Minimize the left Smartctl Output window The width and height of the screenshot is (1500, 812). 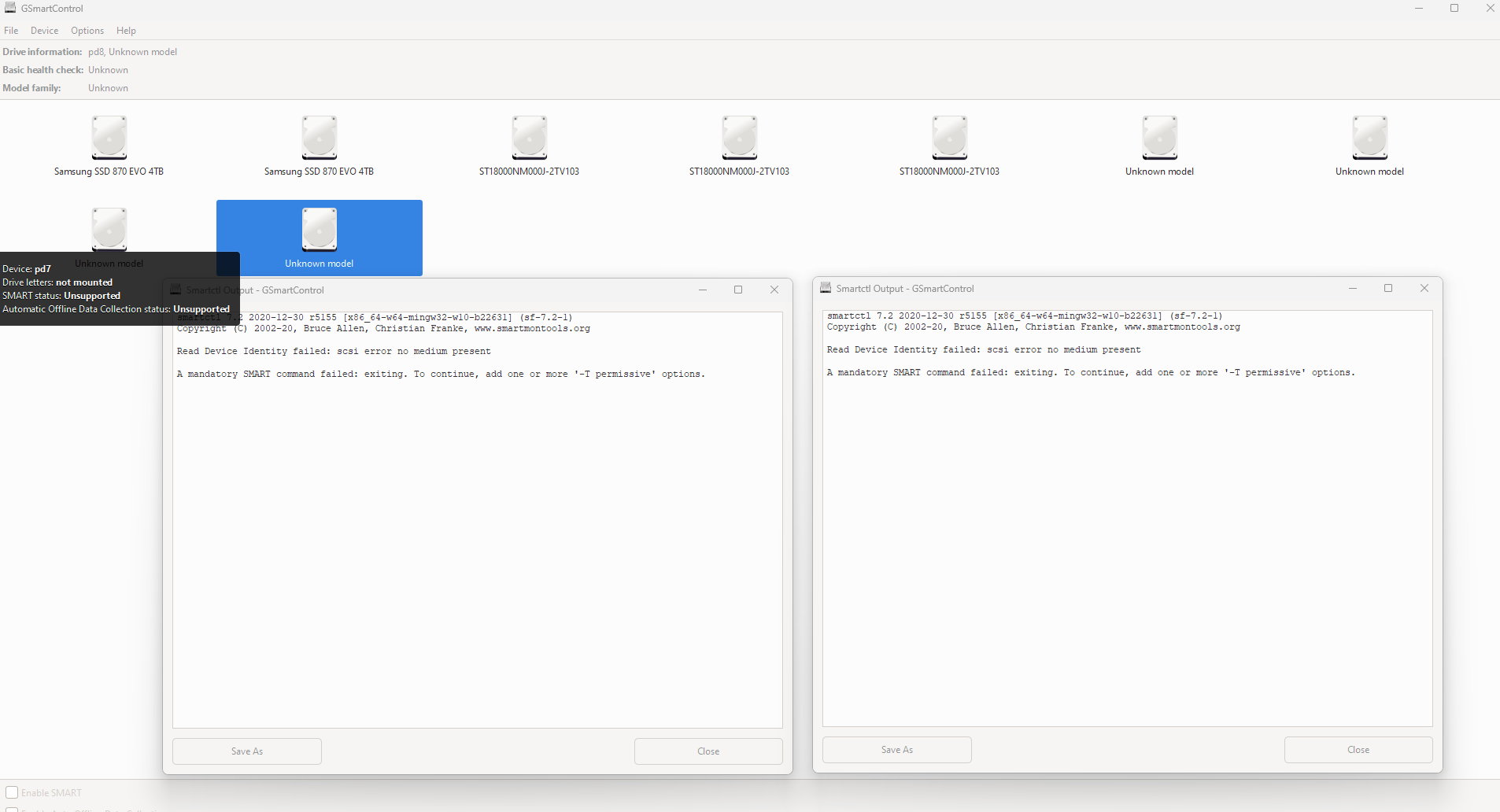point(703,290)
